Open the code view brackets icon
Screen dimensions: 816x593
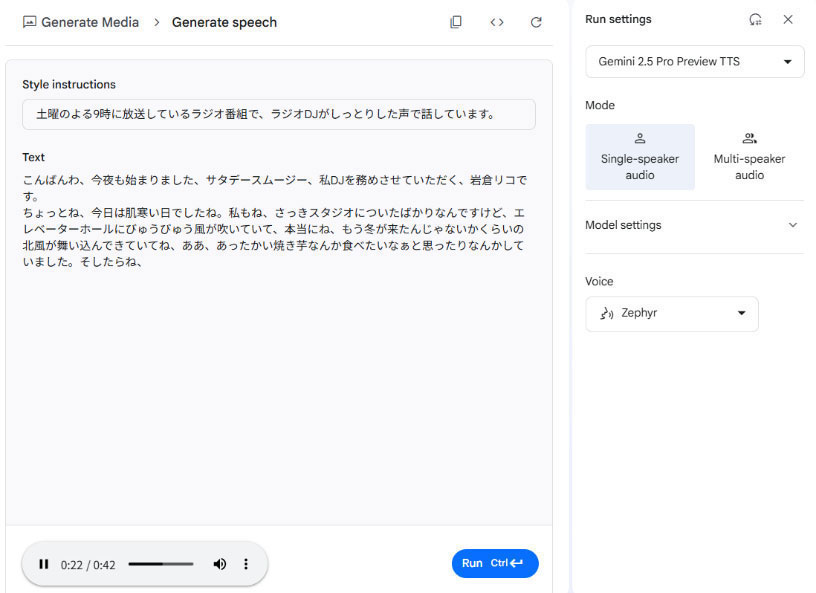click(x=497, y=22)
